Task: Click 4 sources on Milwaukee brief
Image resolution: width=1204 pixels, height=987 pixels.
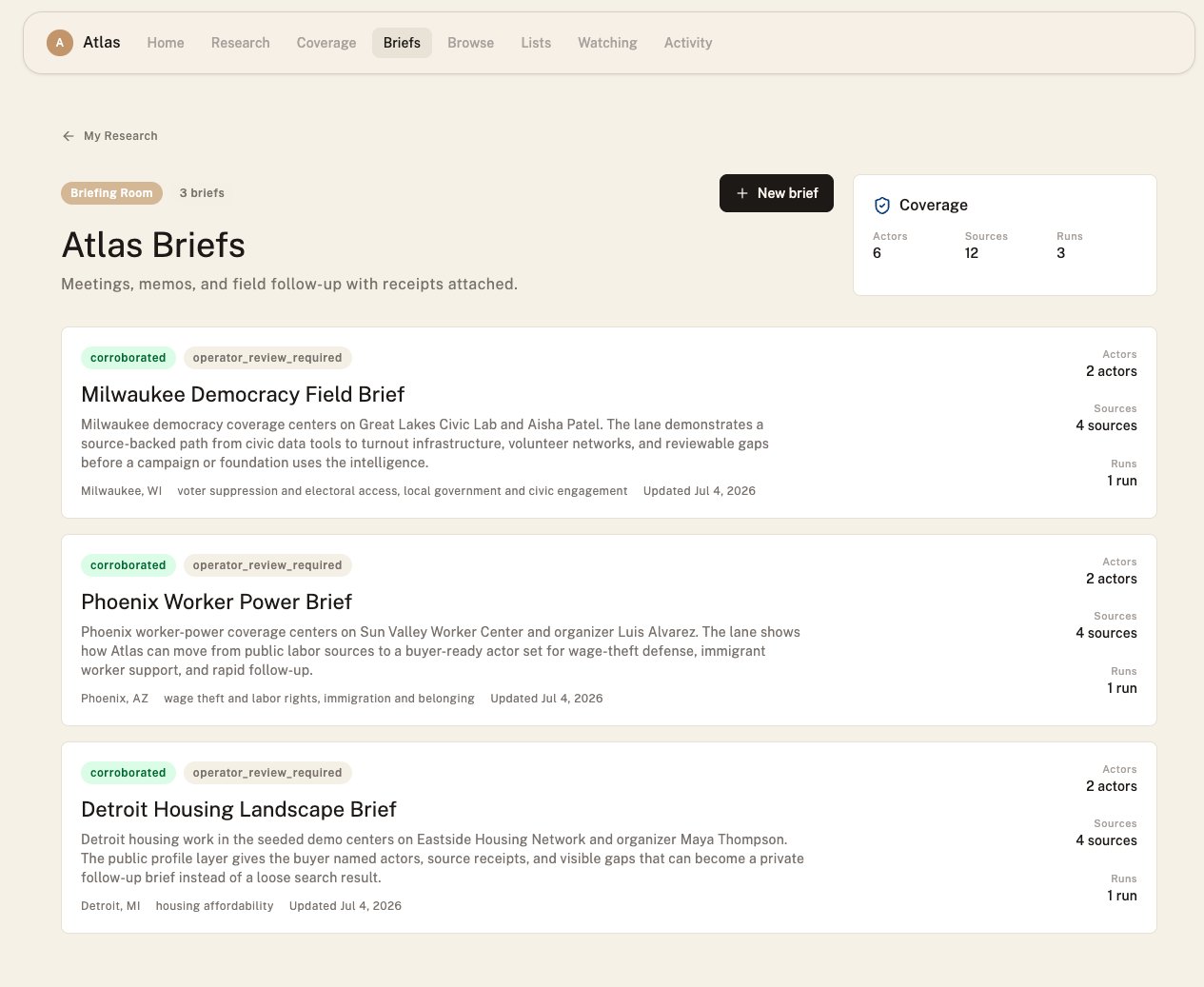Action: [1106, 425]
